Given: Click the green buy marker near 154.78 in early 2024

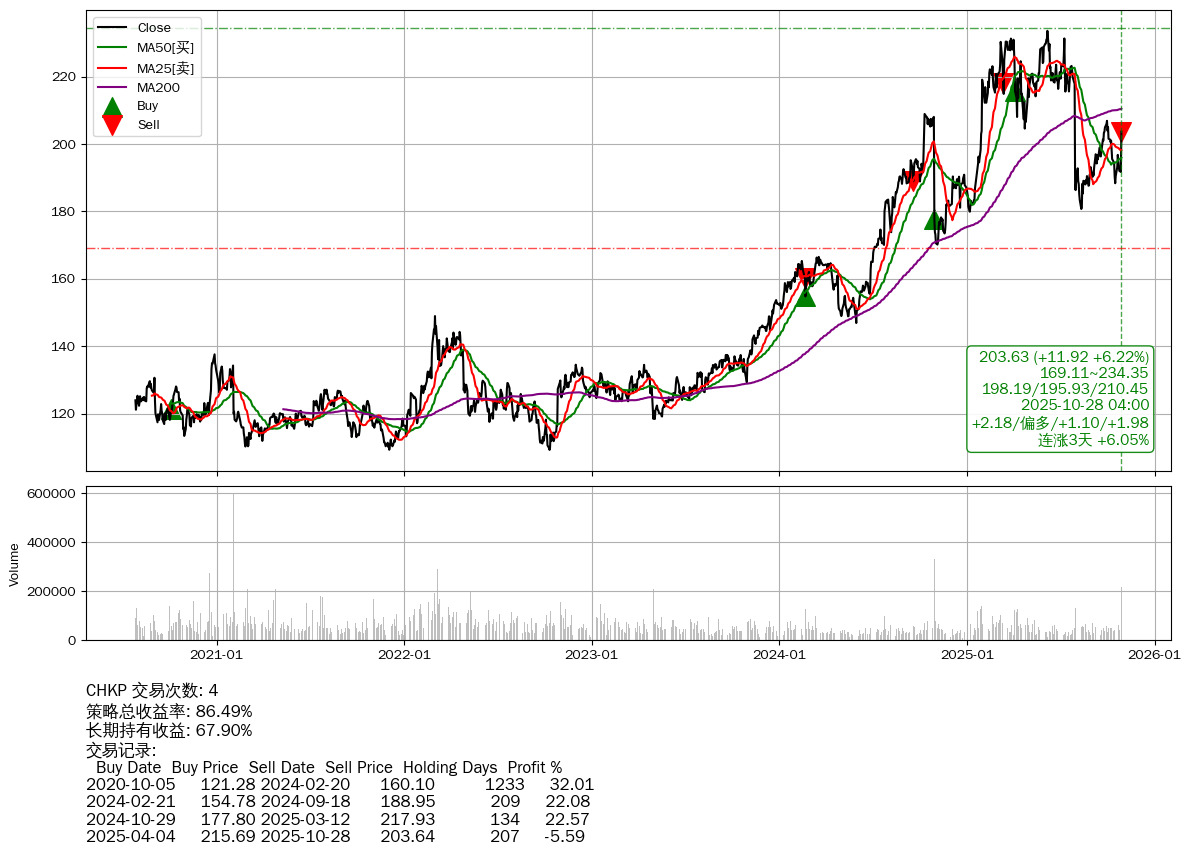Looking at the screenshot, I should [x=805, y=296].
